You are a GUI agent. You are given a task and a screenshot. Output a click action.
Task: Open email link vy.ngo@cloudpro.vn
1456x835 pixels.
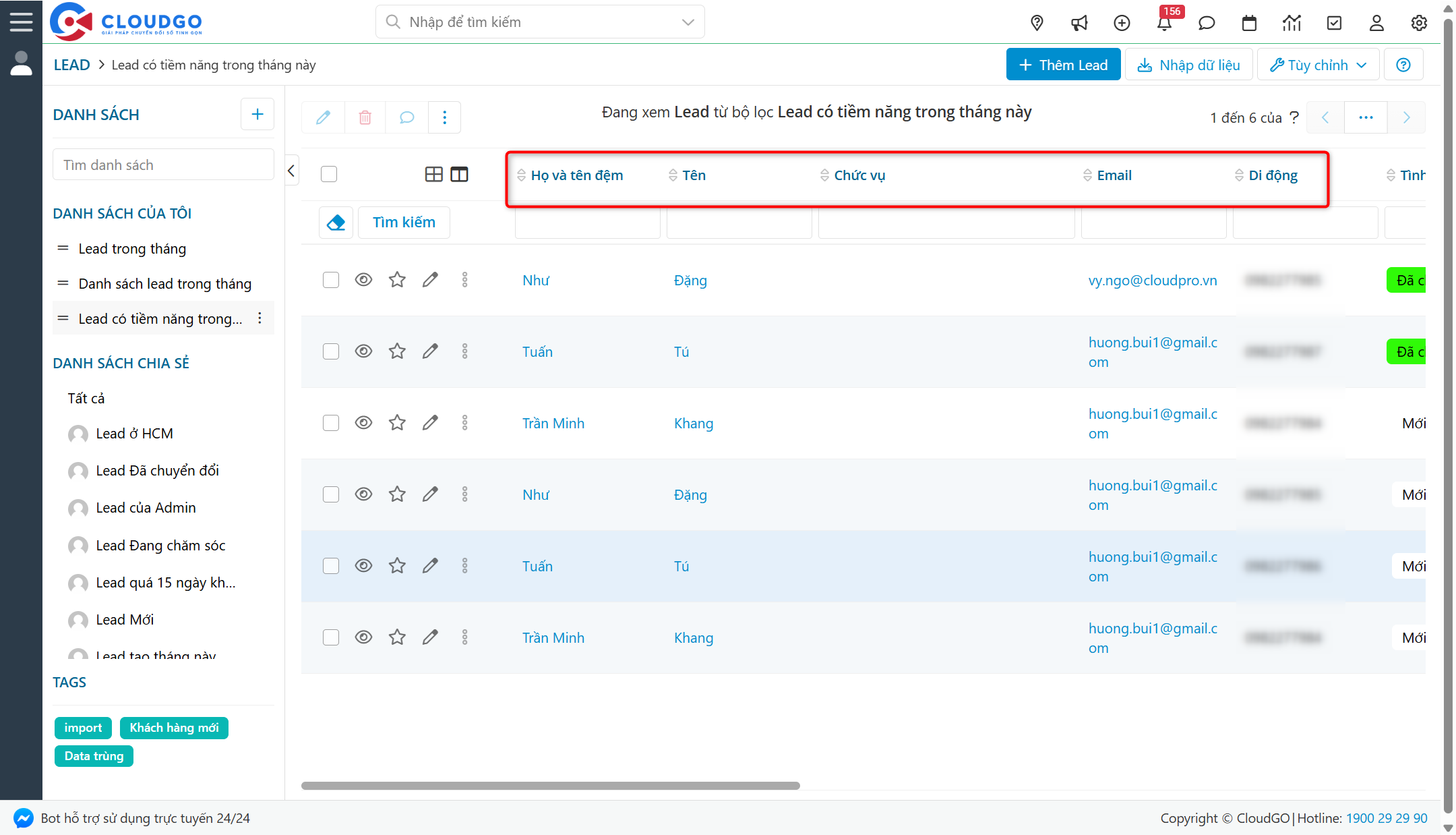pos(1153,280)
